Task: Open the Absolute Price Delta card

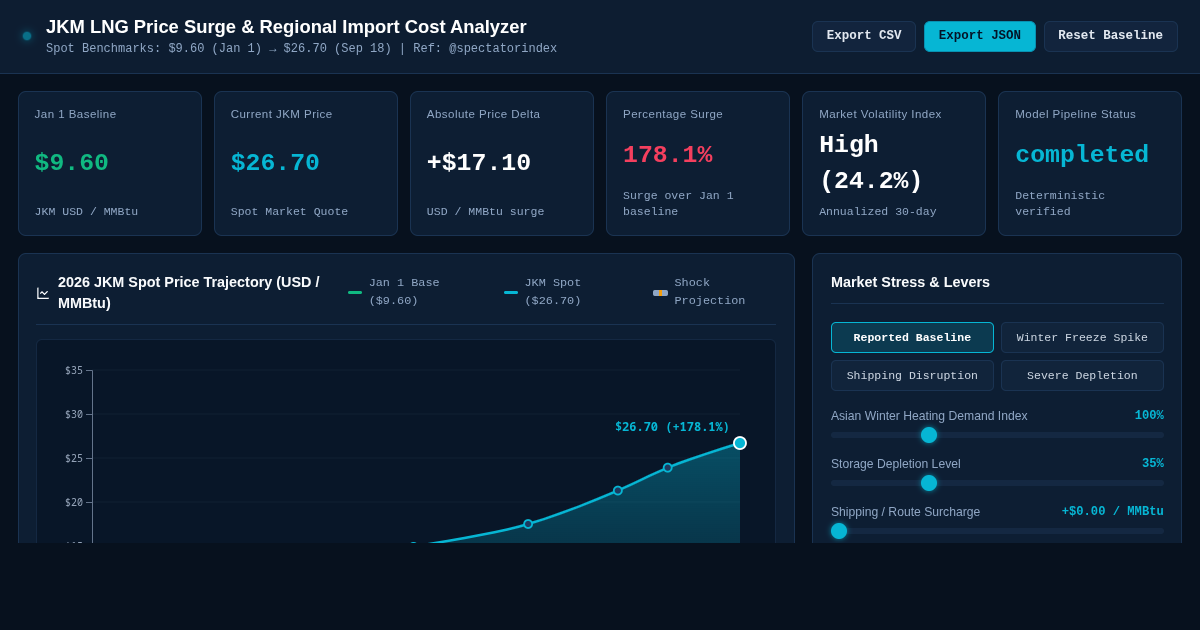Action: click(x=502, y=164)
